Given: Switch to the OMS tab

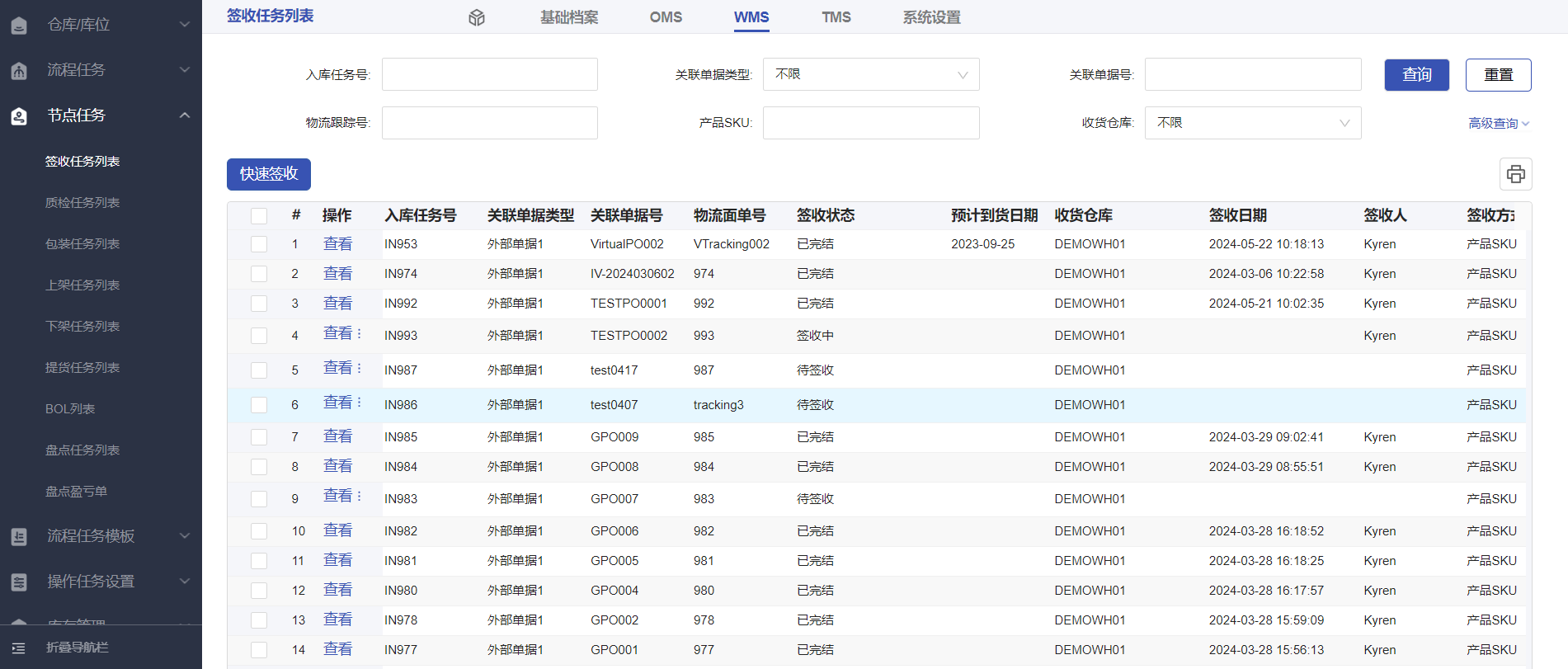Looking at the screenshot, I should point(666,17).
